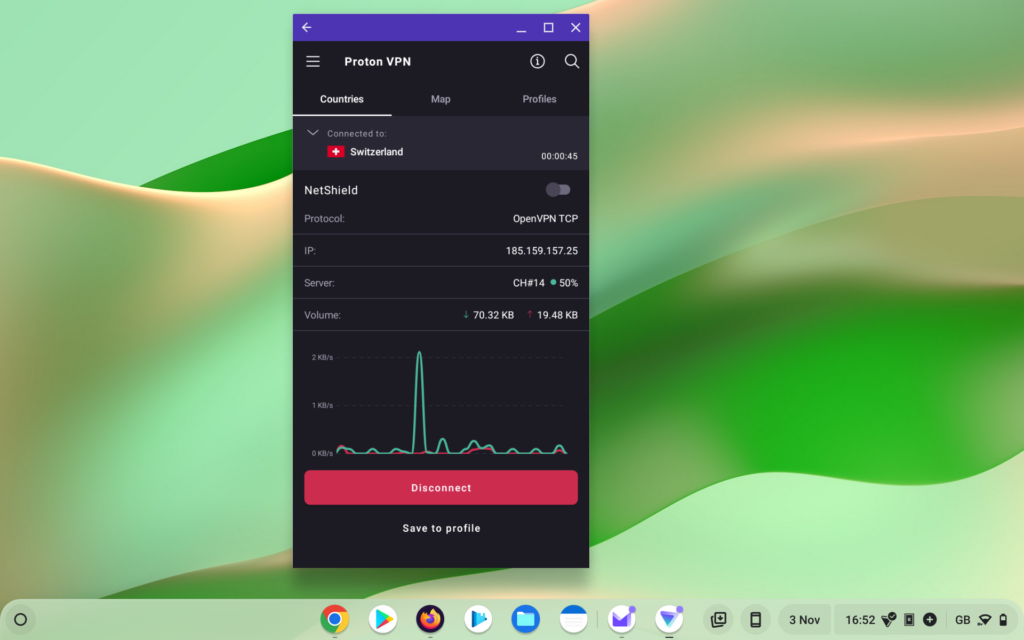Image resolution: width=1024 pixels, height=640 pixels.
Task: Open the Phone Hub icon on shelf
Action: click(x=756, y=619)
